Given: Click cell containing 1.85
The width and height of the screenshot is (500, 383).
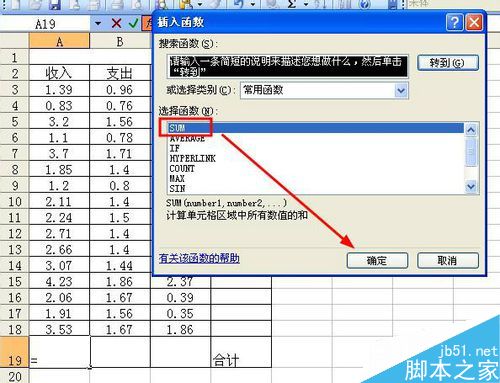Looking at the screenshot, I should [x=59, y=169].
